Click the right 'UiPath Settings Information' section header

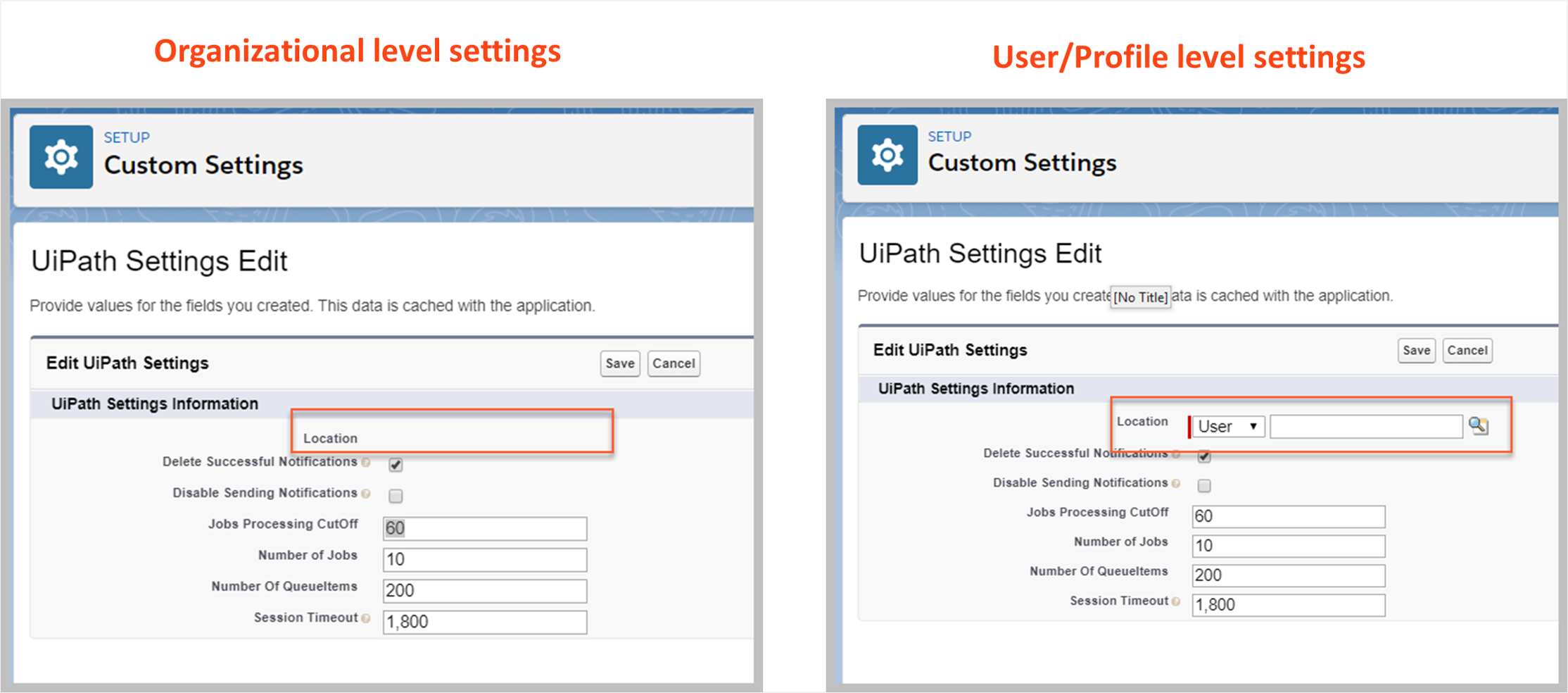click(x=976, y=389)
